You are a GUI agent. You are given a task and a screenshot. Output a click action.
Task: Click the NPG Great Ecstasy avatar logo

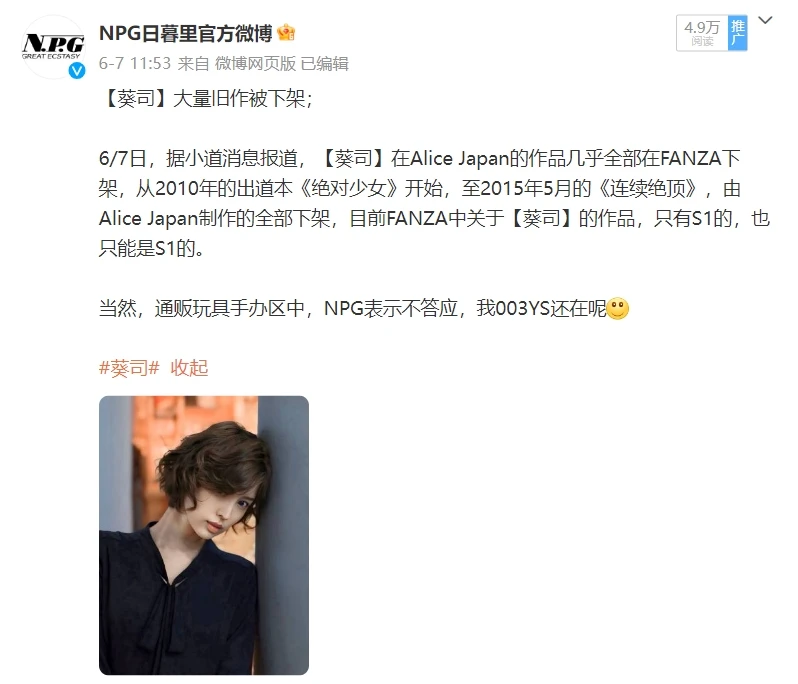[53, 46]
